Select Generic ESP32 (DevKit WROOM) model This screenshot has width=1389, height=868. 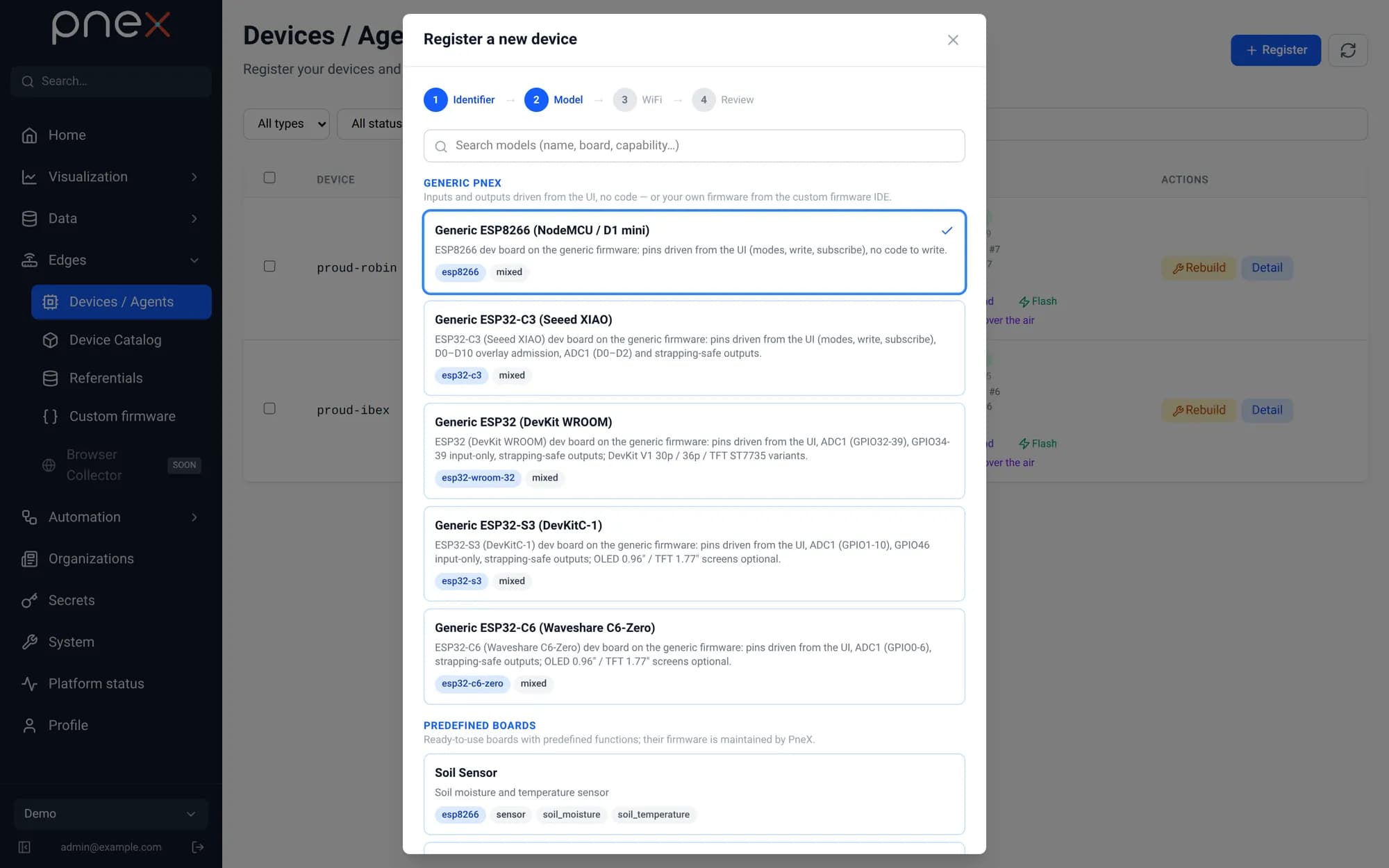pos(694,451)
